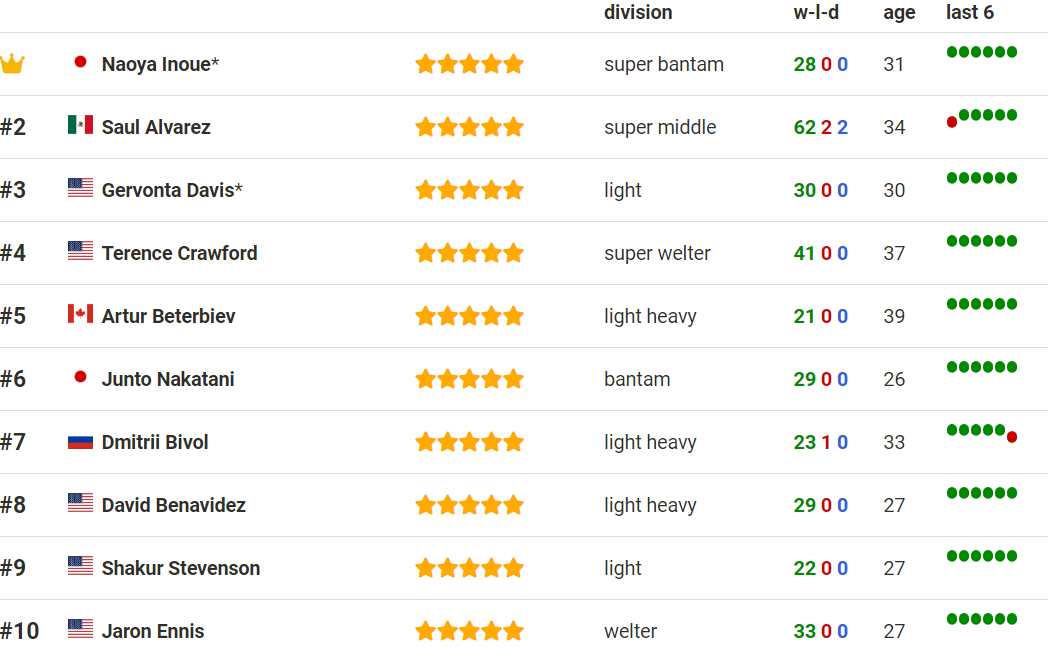This screenshot has height=656, width=1048.
Task: Go to David Benavidez's page
Action: [173, 505]
